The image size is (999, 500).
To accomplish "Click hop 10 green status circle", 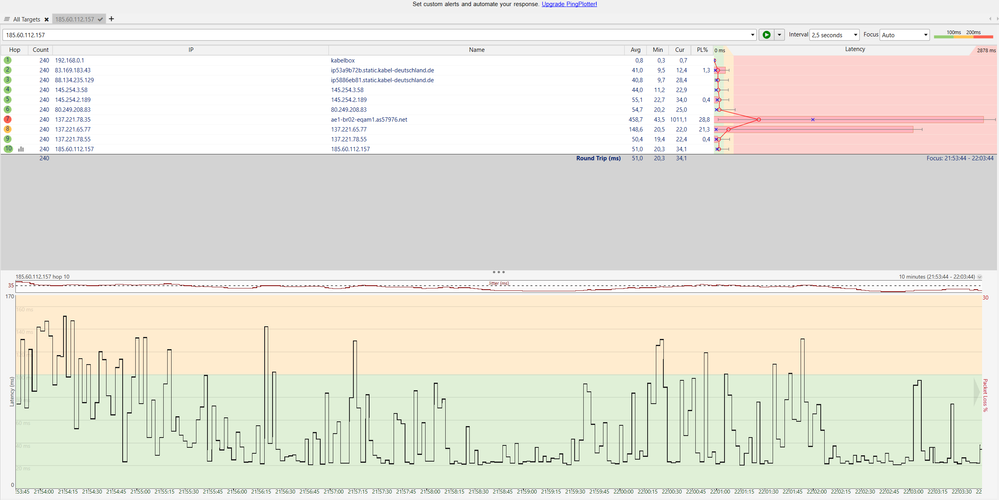I will [x=8, y=149].
